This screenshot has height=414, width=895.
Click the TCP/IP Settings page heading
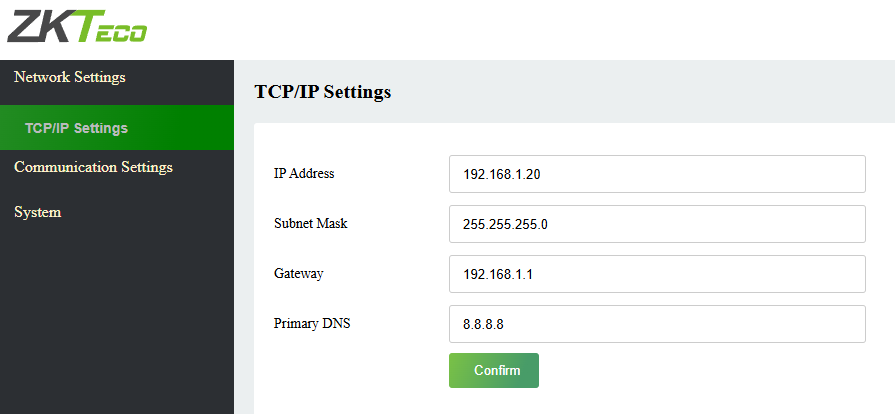323,92
